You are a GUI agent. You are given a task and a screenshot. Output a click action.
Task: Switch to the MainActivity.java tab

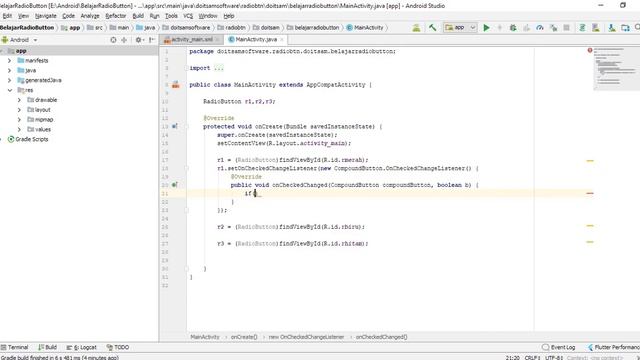pos(256,40)
